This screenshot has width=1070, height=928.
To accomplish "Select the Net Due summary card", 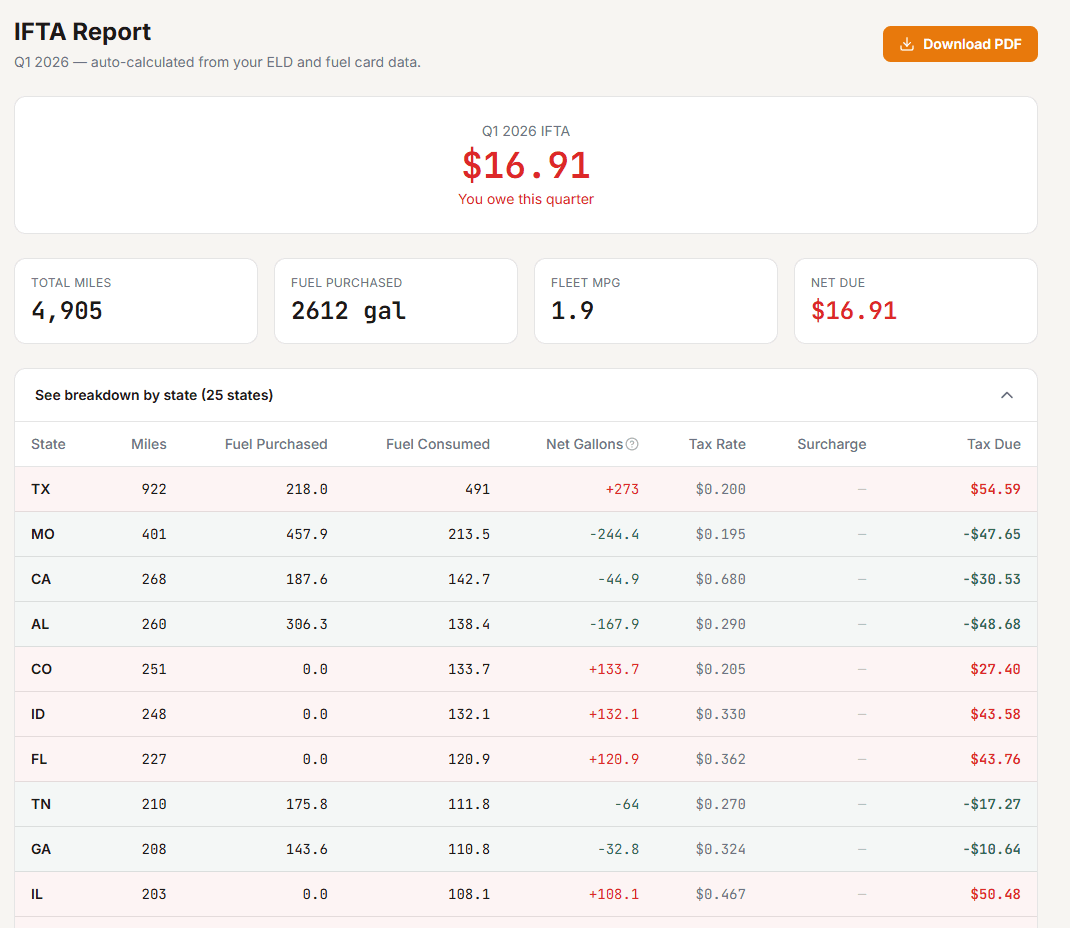I will click(x=916, y=301).
